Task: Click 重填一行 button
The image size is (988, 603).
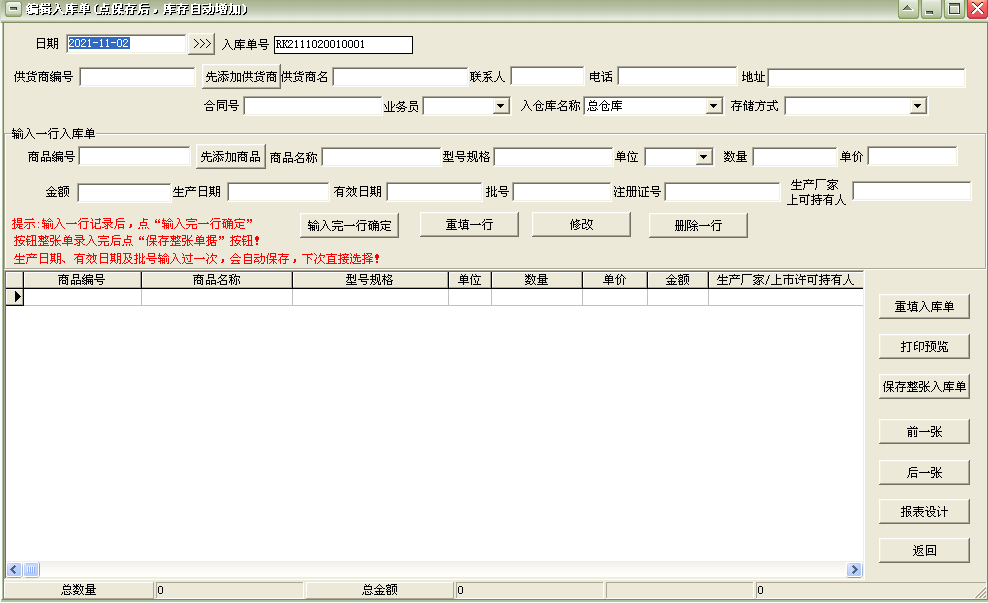Action: tap(469, 225)
